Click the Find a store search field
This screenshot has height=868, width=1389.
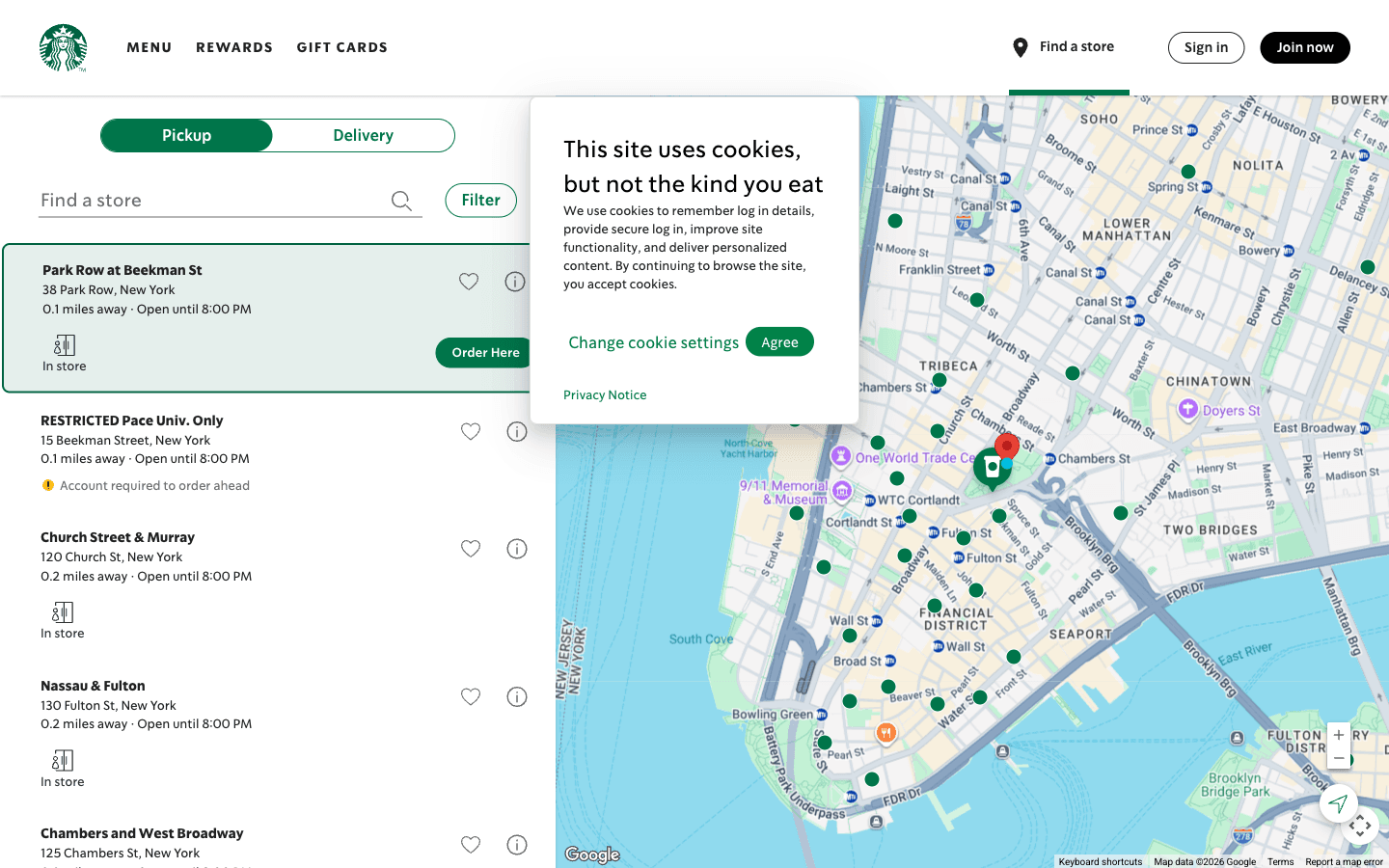click(193, 200)
